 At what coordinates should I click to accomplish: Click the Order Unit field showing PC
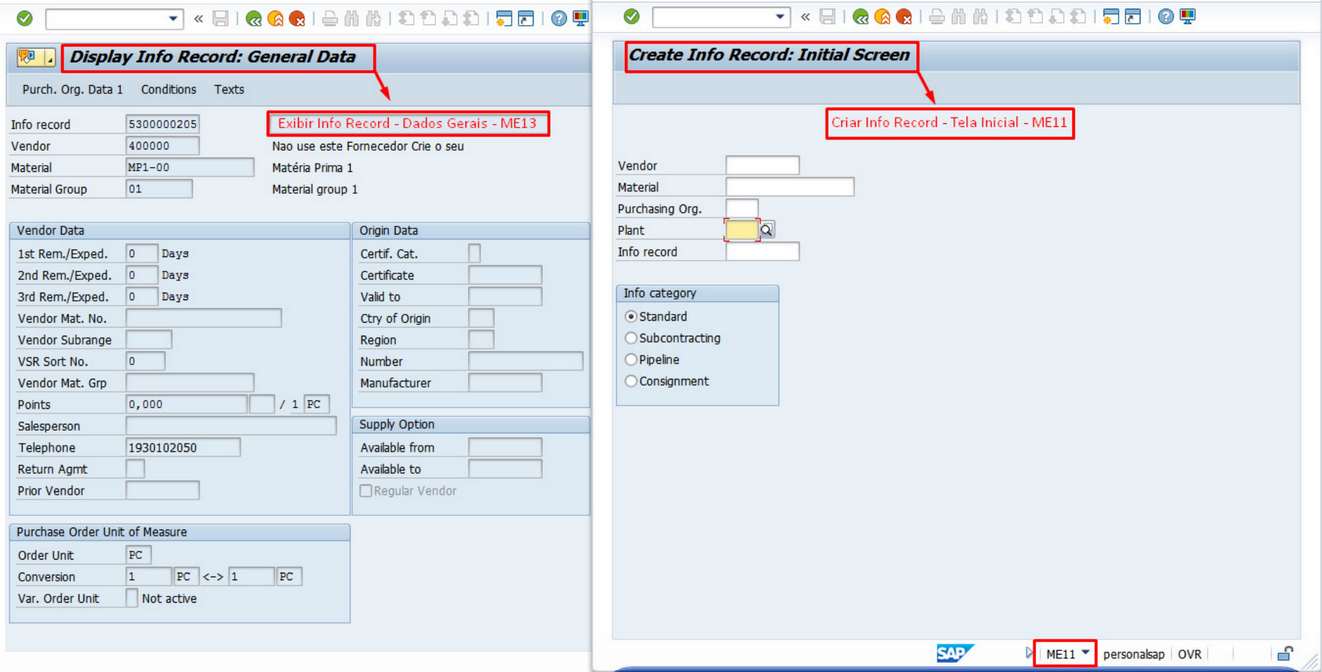[x=138, y=555]
